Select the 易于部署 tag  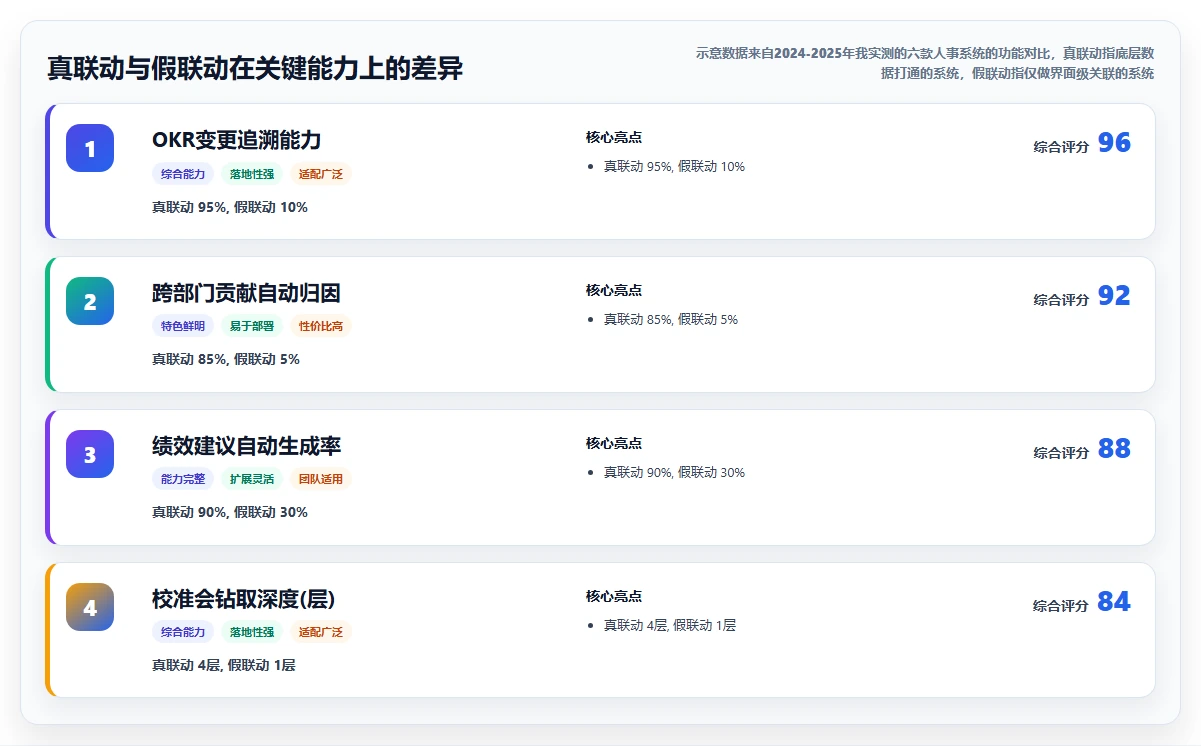252,326
